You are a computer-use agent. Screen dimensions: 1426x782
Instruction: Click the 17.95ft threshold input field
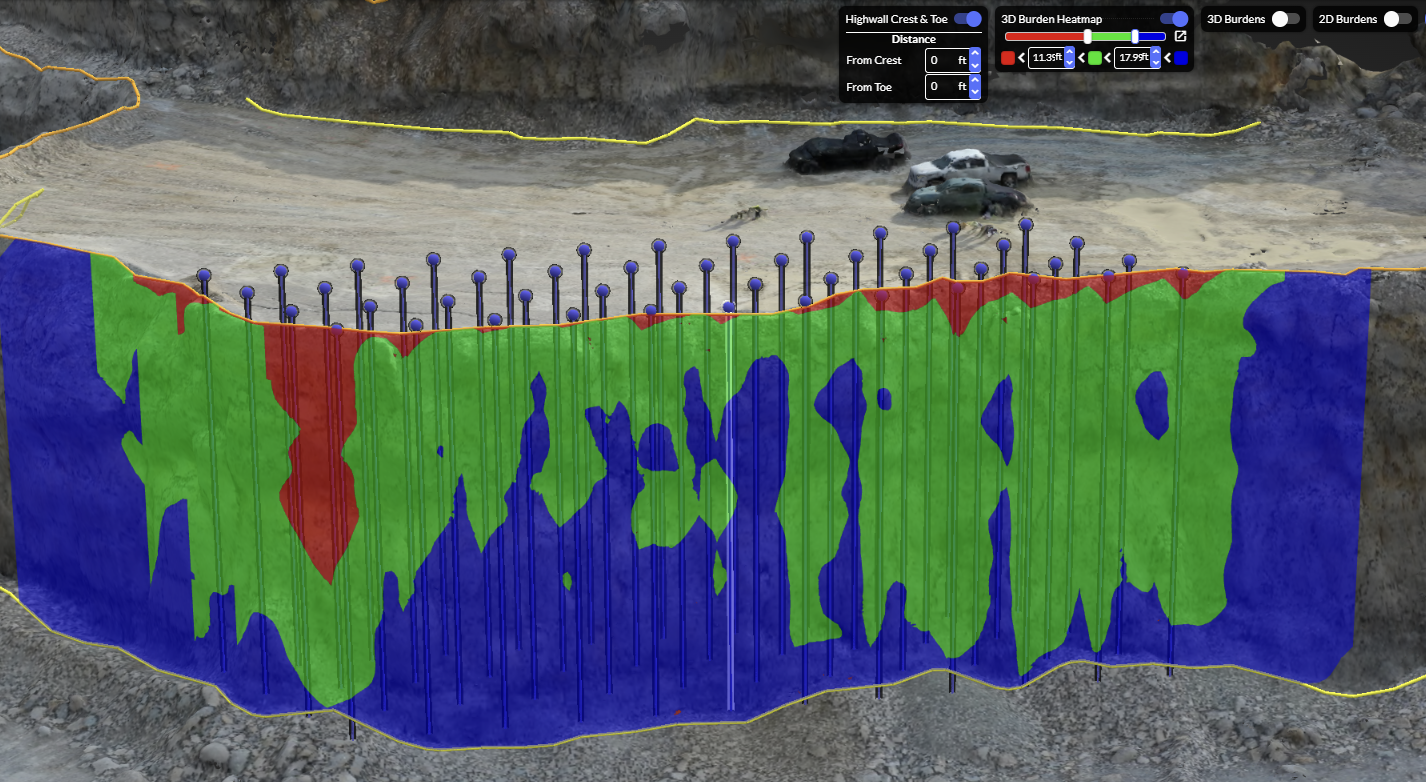pyautogui.click(x=1133, y=58)
